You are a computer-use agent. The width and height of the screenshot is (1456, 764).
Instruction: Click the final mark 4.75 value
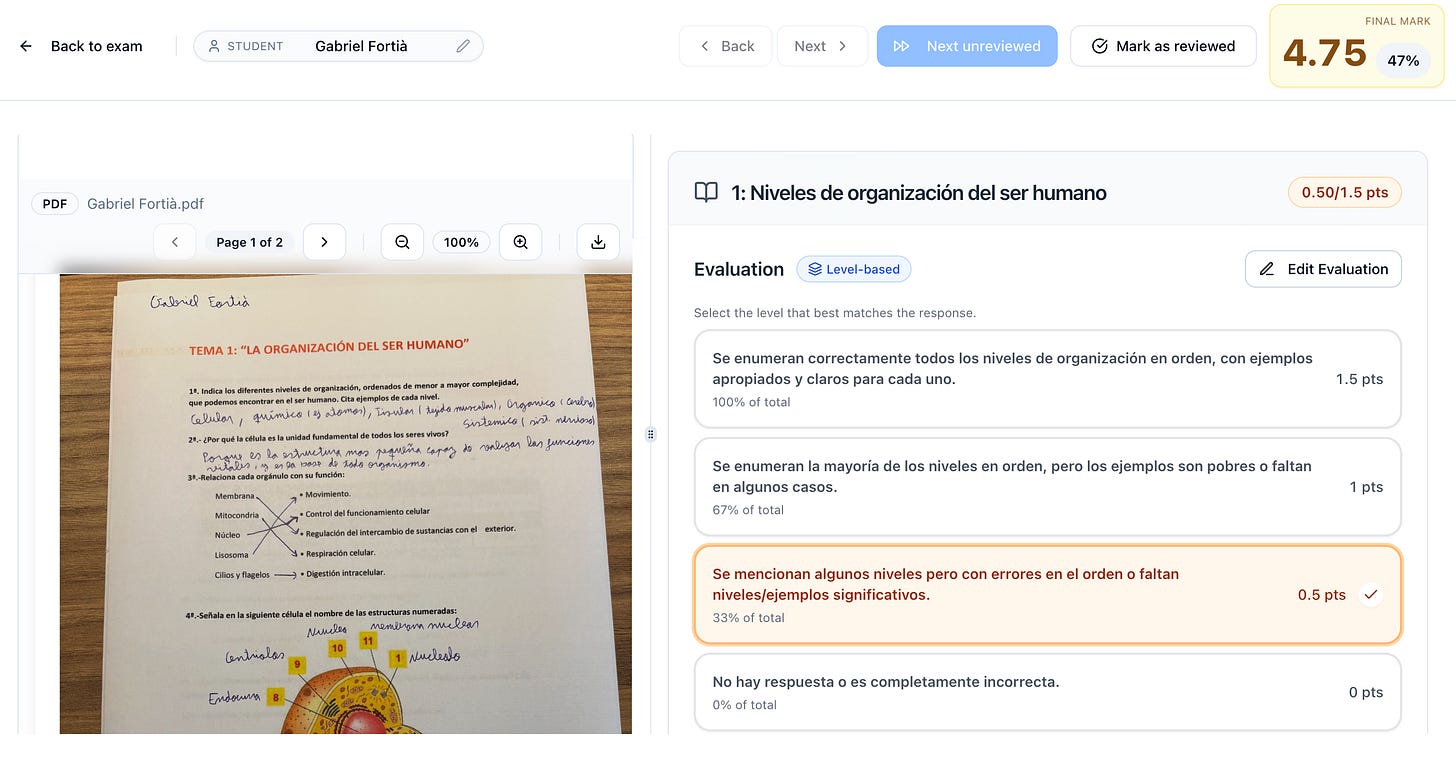click(1325, 53)
